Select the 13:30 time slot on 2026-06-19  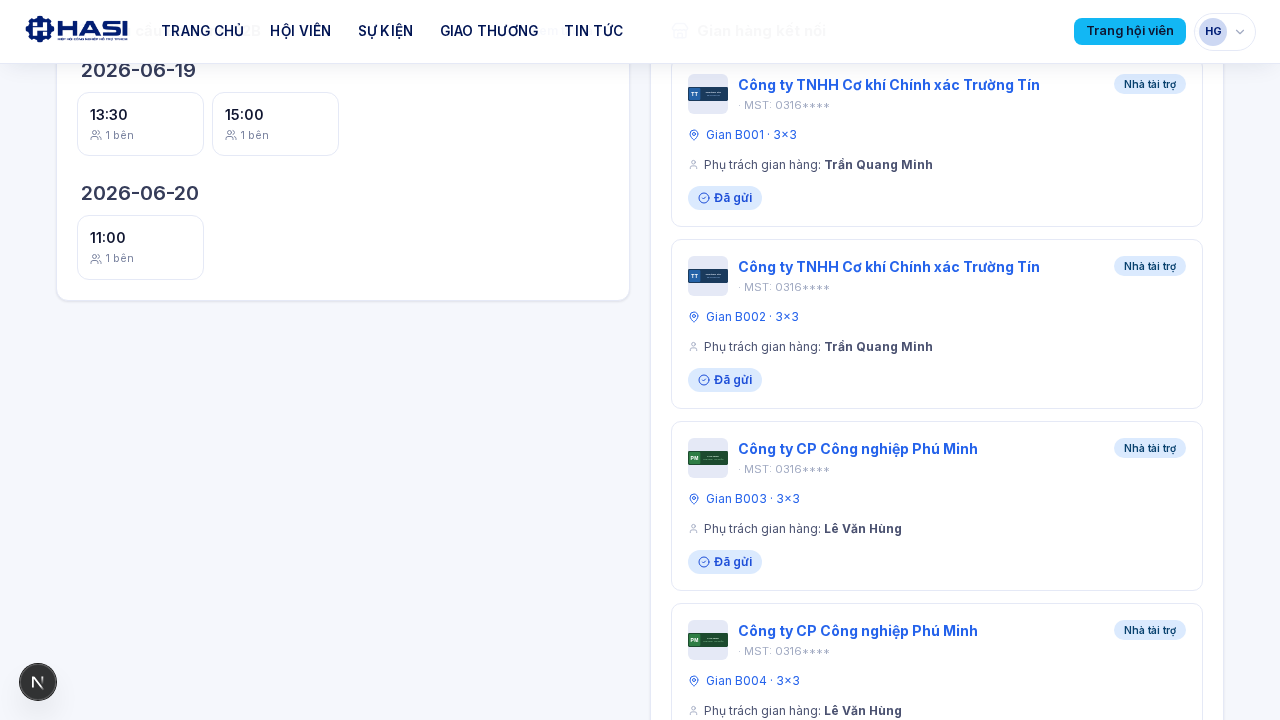(x=140, y=124)
